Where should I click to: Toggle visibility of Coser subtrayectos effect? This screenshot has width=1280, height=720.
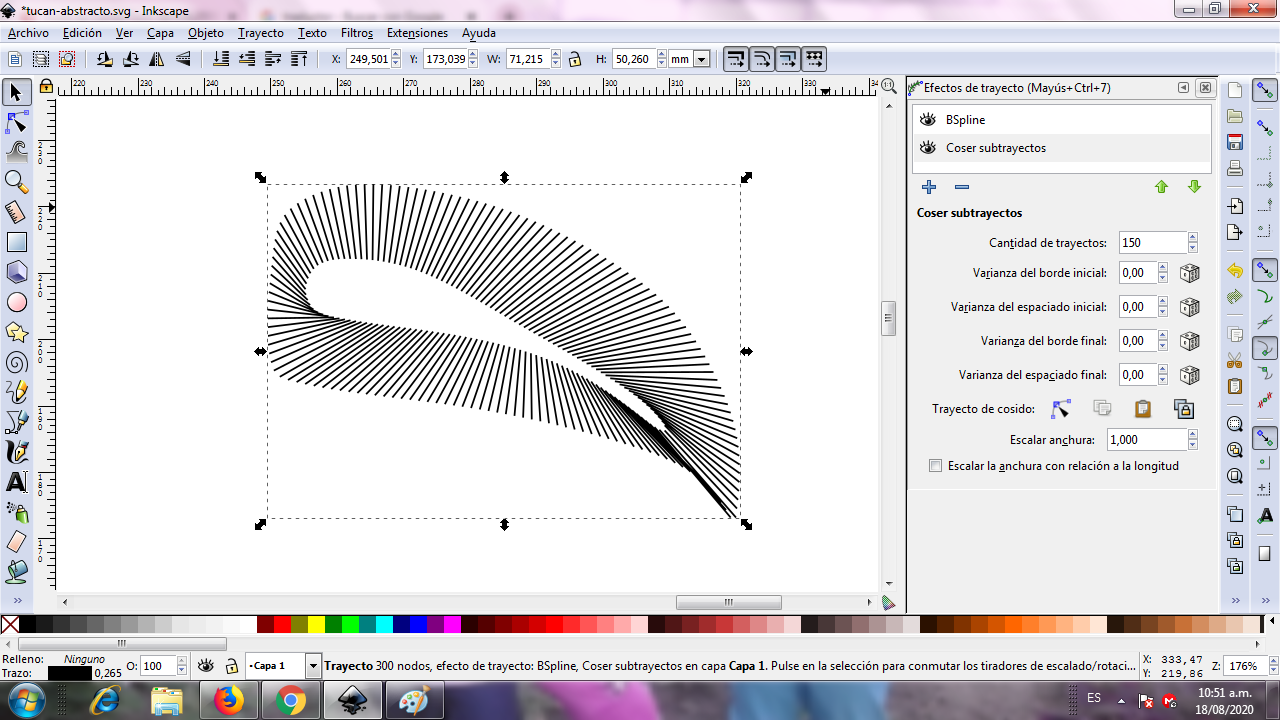927,148
